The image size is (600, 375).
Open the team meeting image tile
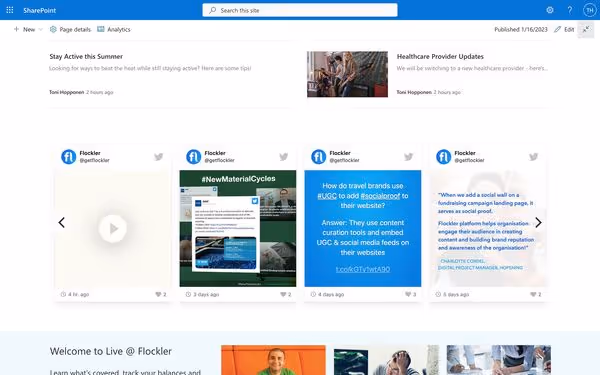[499, 360]
